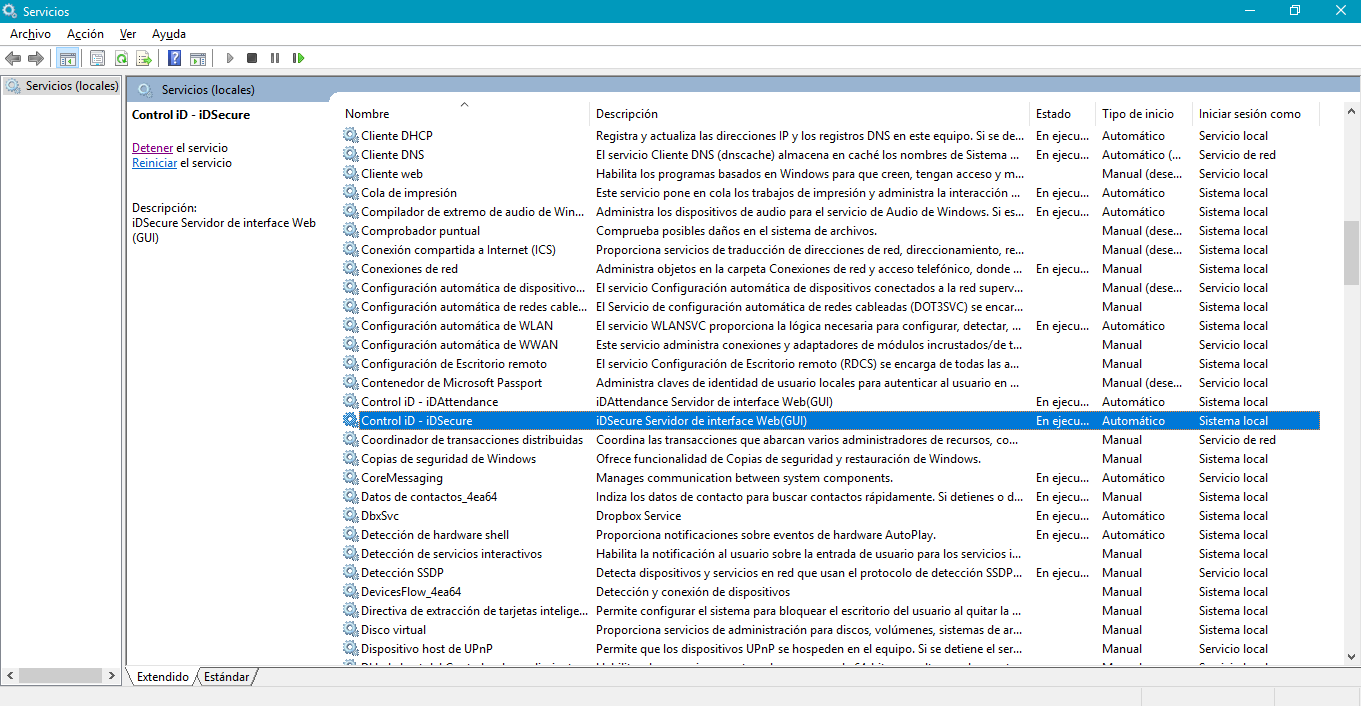
Task: Open the Archivo menu
Action: (30, 34)
